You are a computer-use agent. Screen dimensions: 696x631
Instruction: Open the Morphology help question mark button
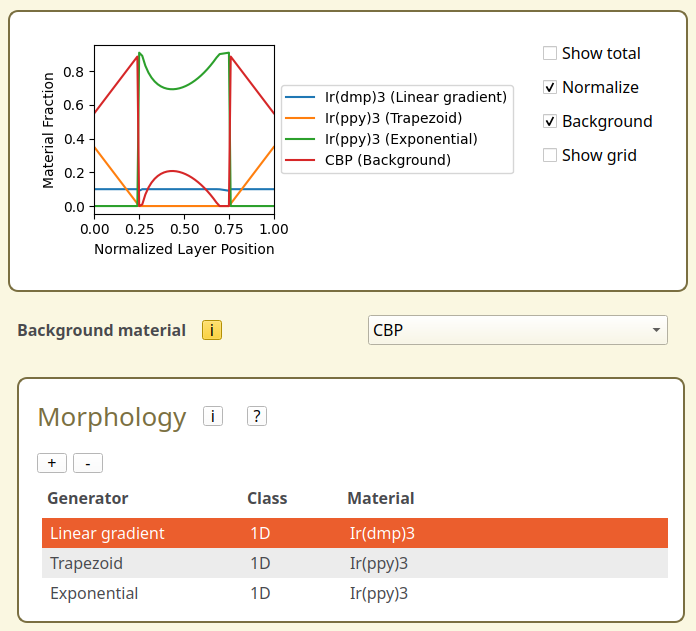coord(257,416)
